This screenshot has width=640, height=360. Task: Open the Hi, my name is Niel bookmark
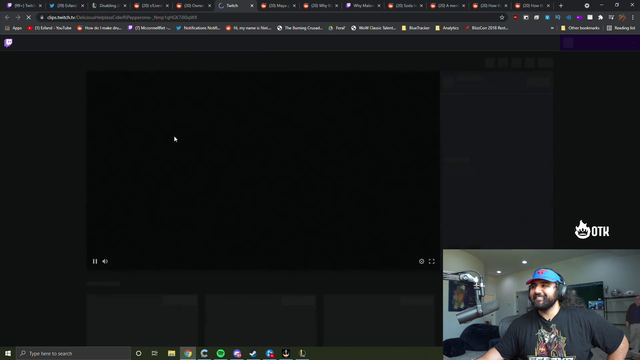(248, 28)
